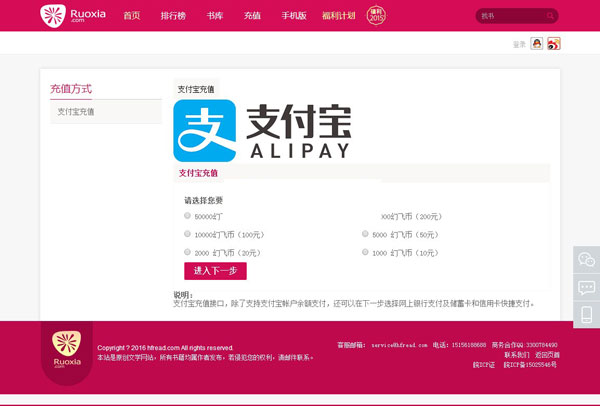Image resolution: width=600 pixels, height=406 pixels.
Task: Select 5000 幻飞币 (50元) option
Action: pyautogui.click(x=365, y=234)
